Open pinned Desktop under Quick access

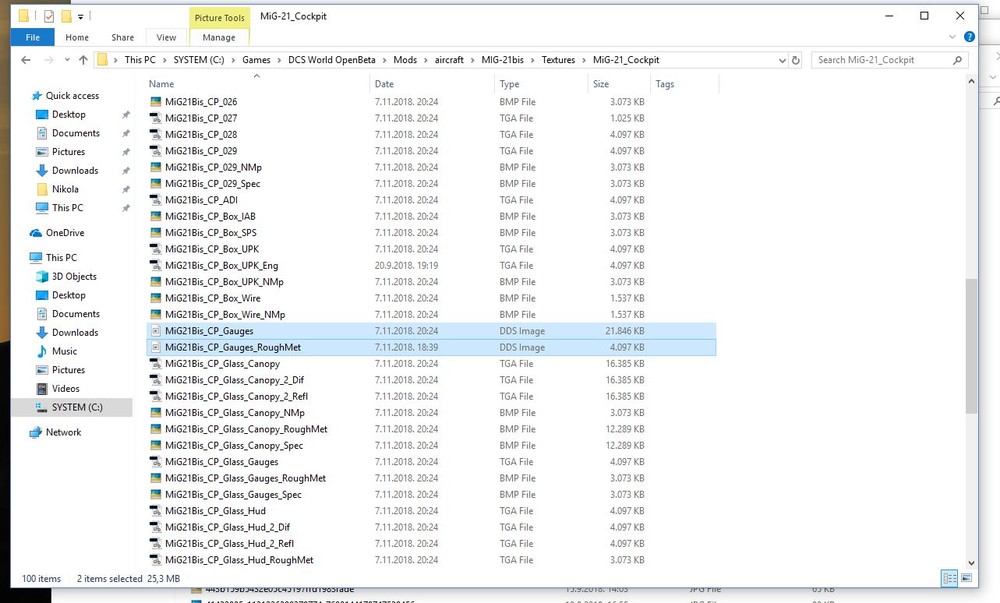69,115
